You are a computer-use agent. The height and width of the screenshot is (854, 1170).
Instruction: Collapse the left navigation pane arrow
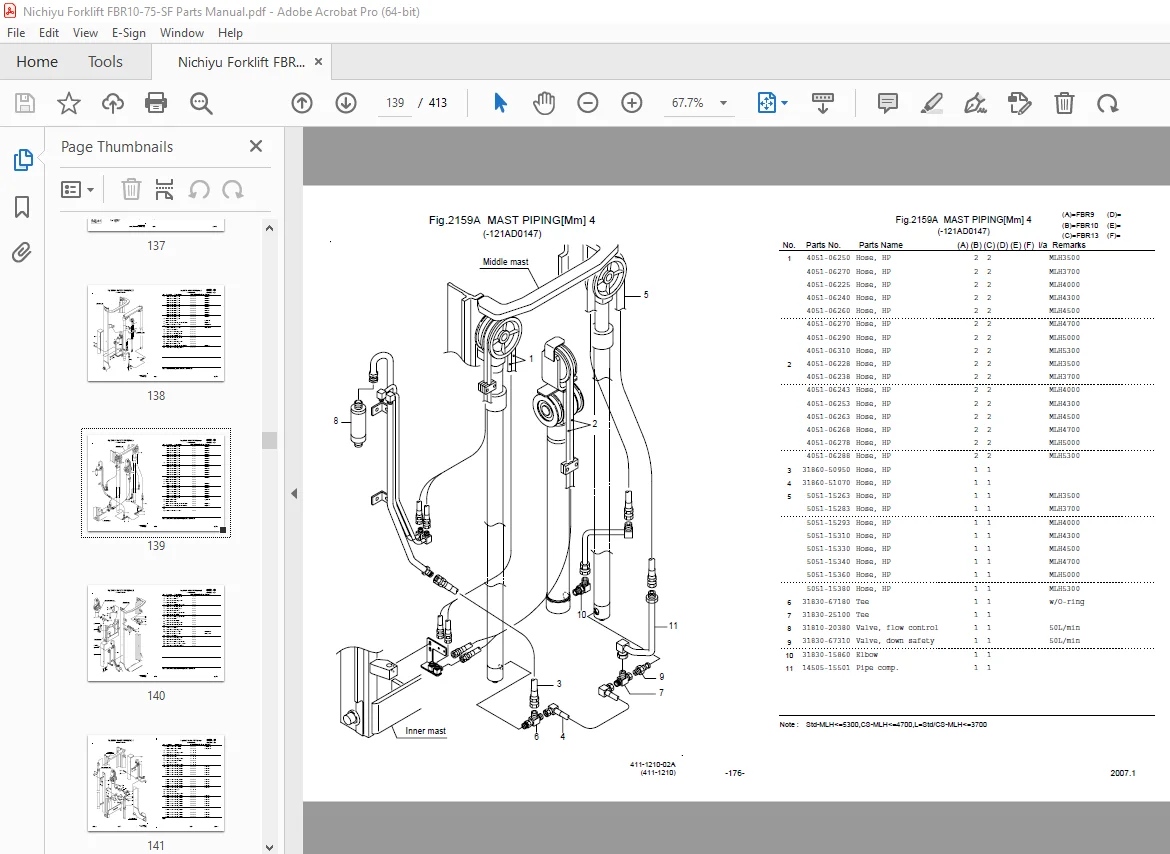click(x=294, y=493)
